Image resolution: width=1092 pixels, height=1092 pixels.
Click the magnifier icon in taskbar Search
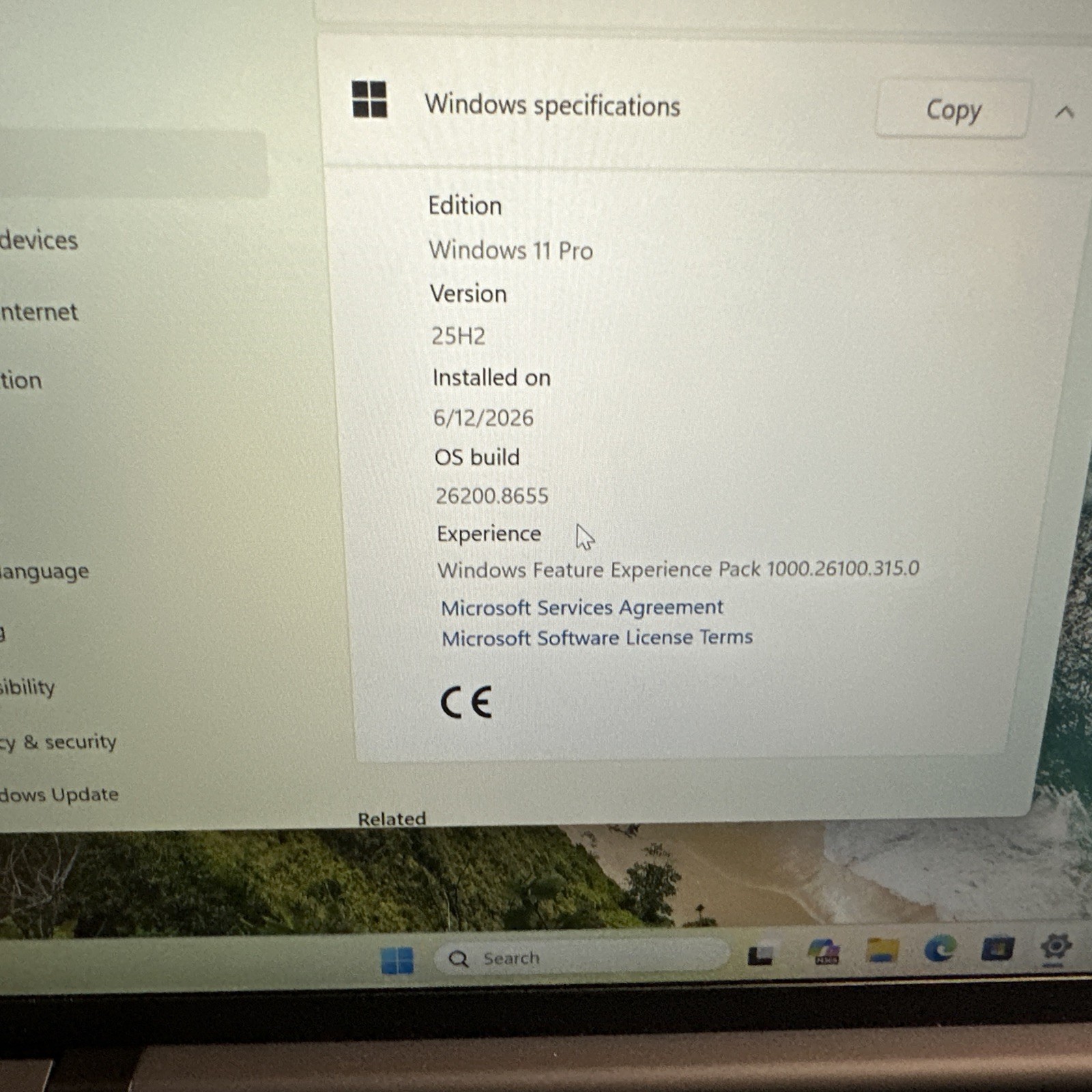coord(458,959)
